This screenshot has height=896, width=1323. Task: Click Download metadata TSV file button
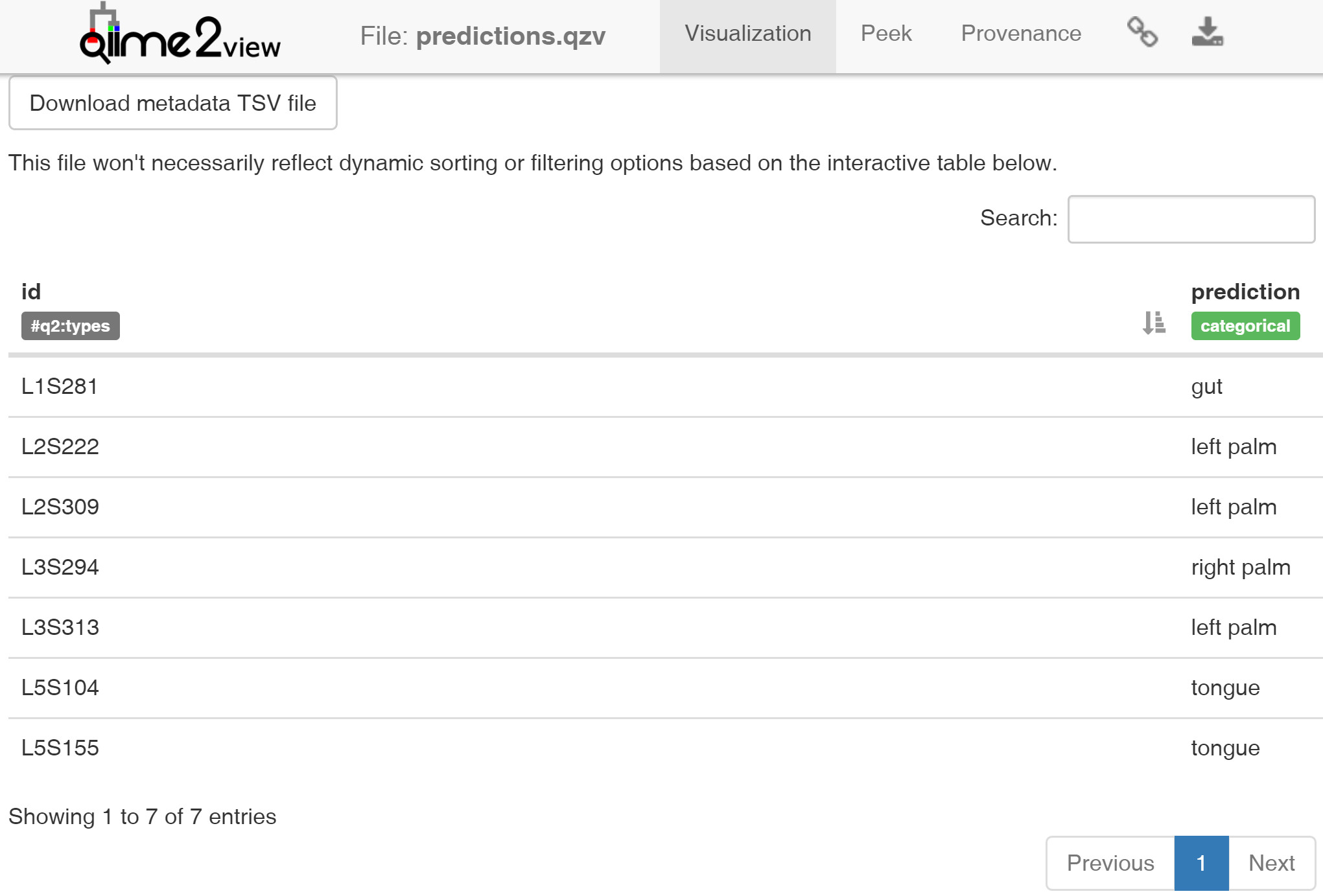tap(173, 103)
